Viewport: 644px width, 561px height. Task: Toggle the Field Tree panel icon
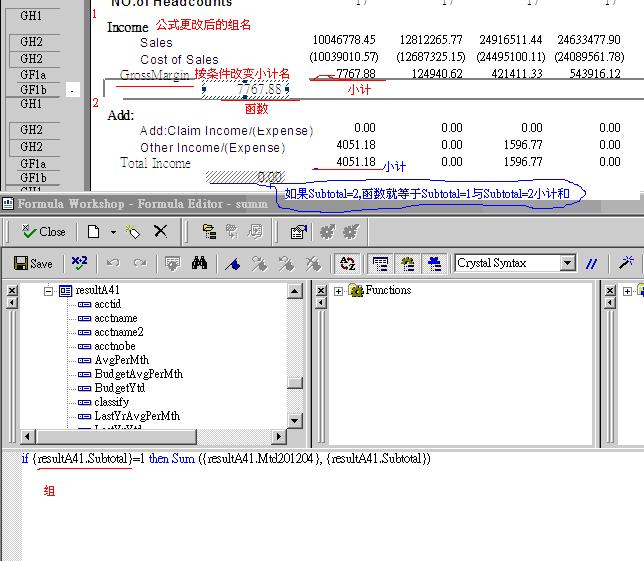(x=380, y=264)
